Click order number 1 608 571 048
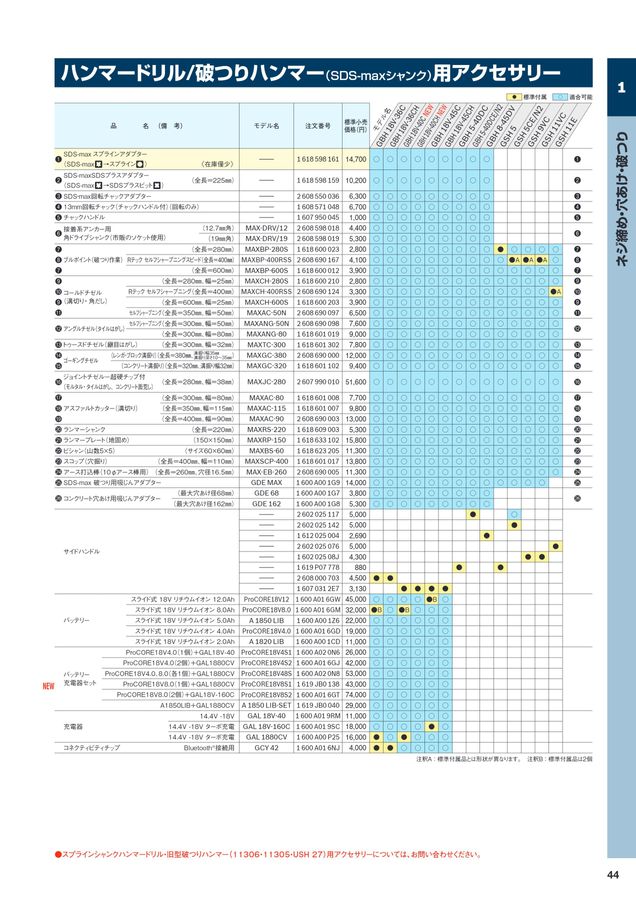This screenshot has height=900, width=636. 318,207
